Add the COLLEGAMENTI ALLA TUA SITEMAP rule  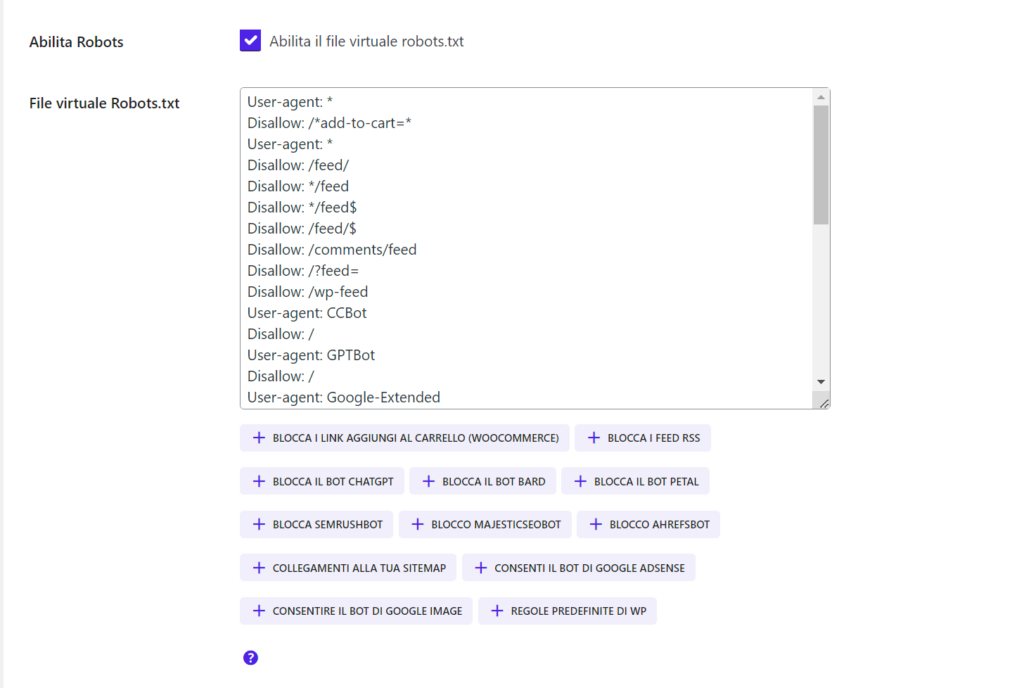[x=348, y=567]
